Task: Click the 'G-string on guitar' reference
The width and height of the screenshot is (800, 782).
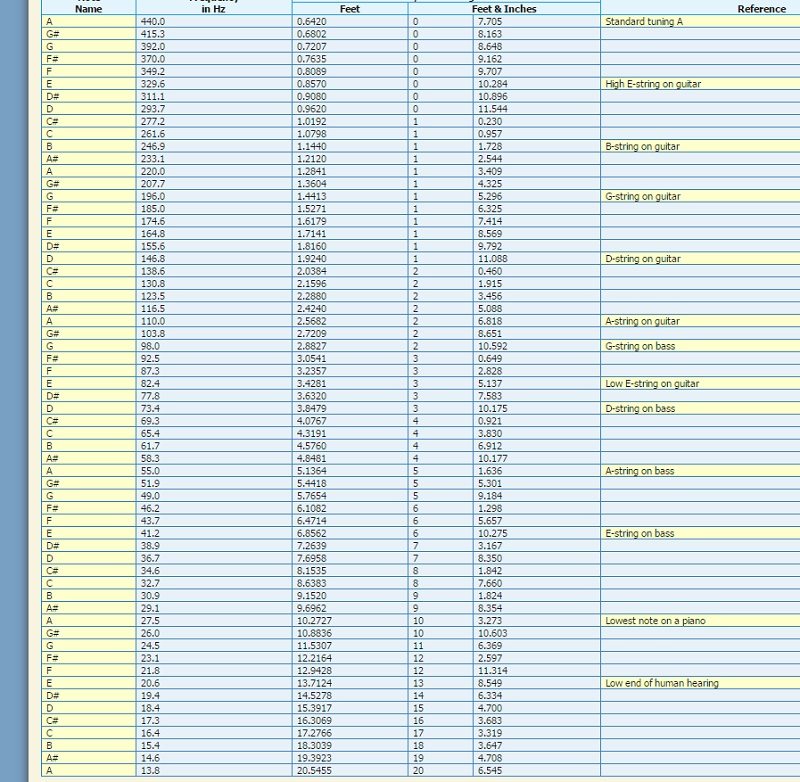Action: (x=700, y=196)
